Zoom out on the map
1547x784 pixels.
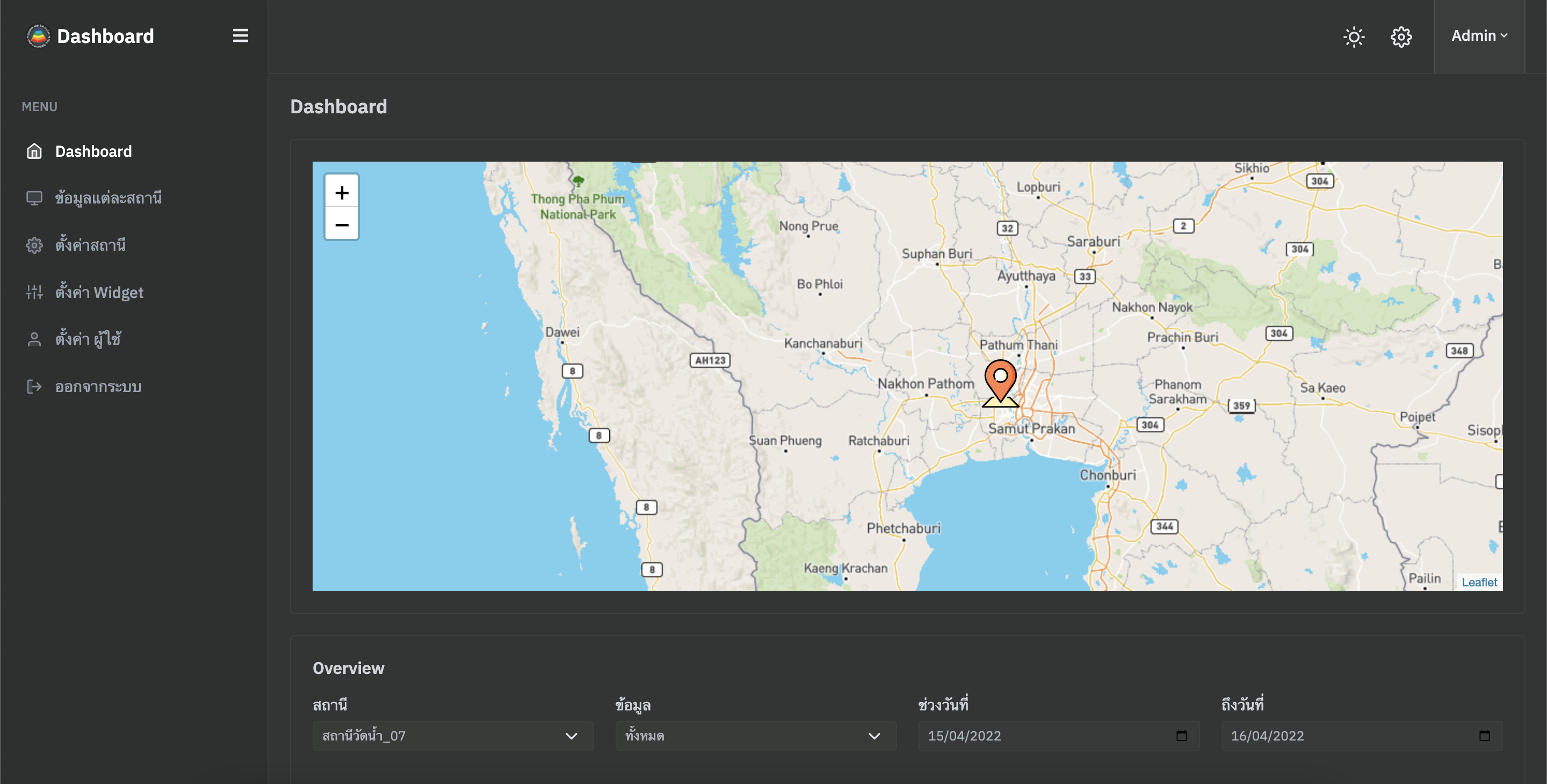(342, 224)
